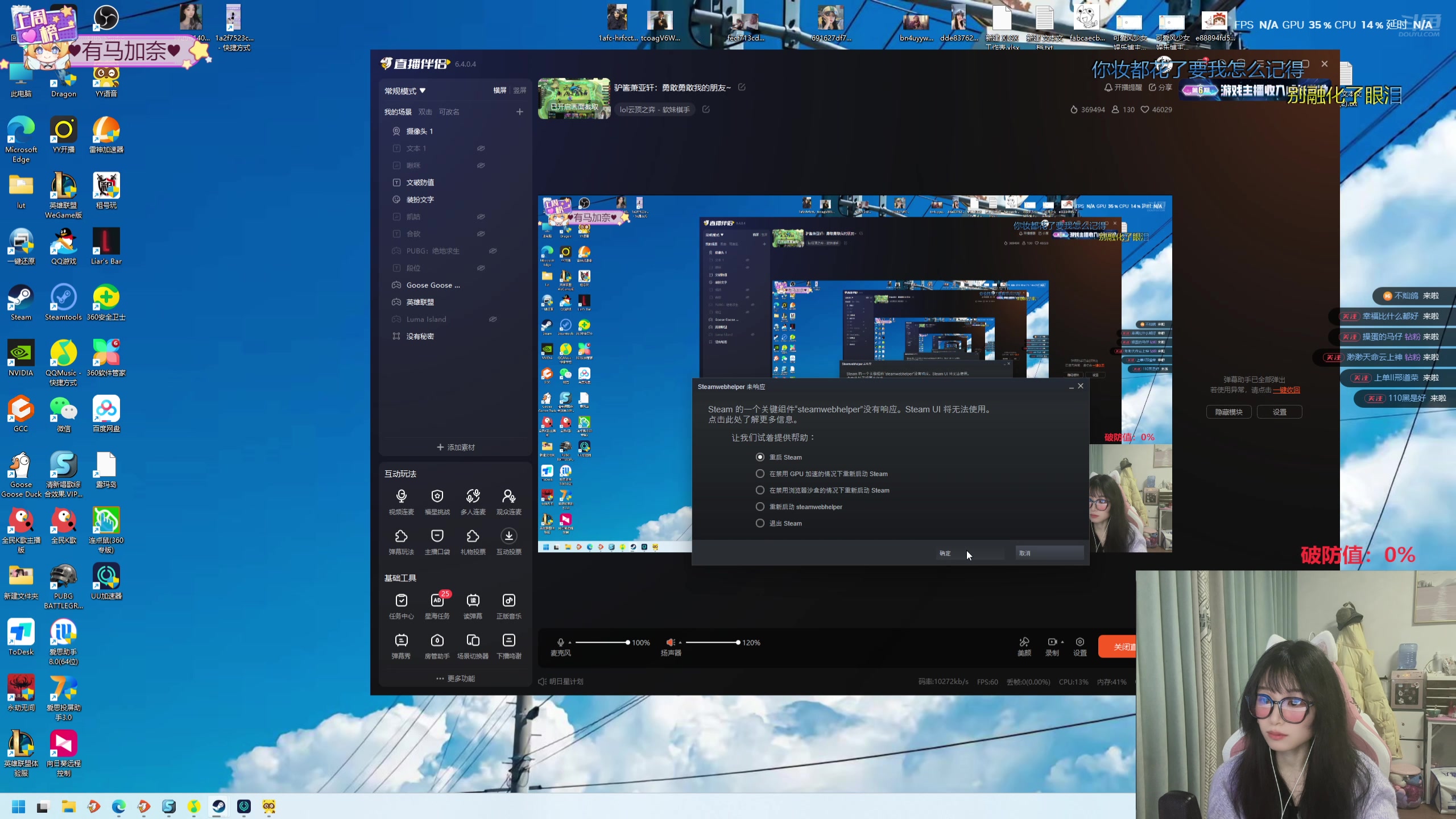Click Steam icon in Windows taskbar
The width and height of the screenshot is (1456, 819).
point(218,806)
